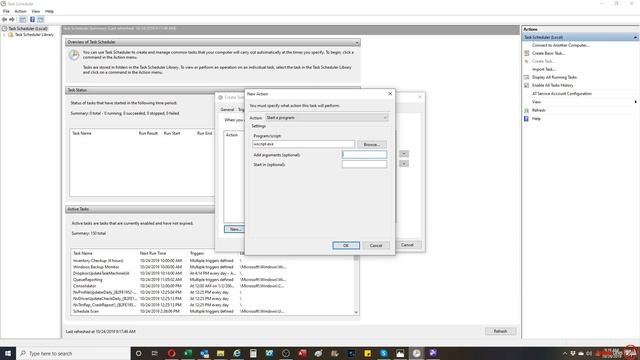Open the Windows Start button
This screenshot has height=360, width=640.
point(8,353)
